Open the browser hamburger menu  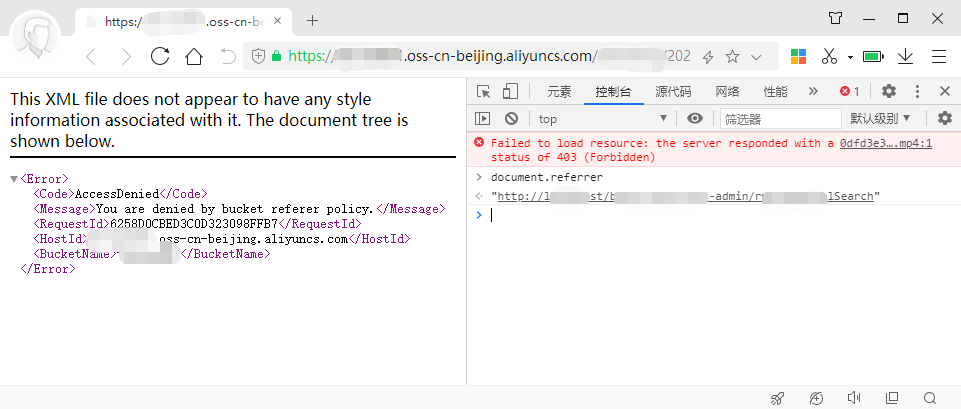(939, 57)
